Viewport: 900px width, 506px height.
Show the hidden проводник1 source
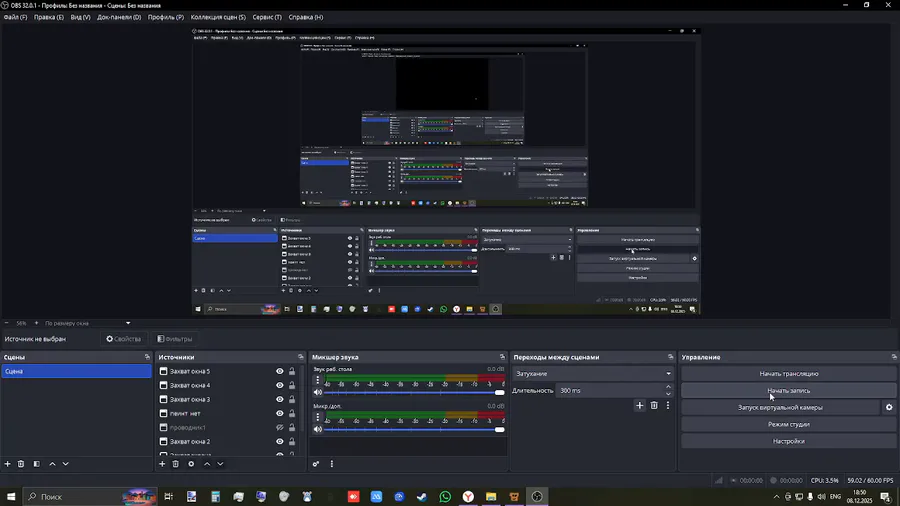pos(280,427)
